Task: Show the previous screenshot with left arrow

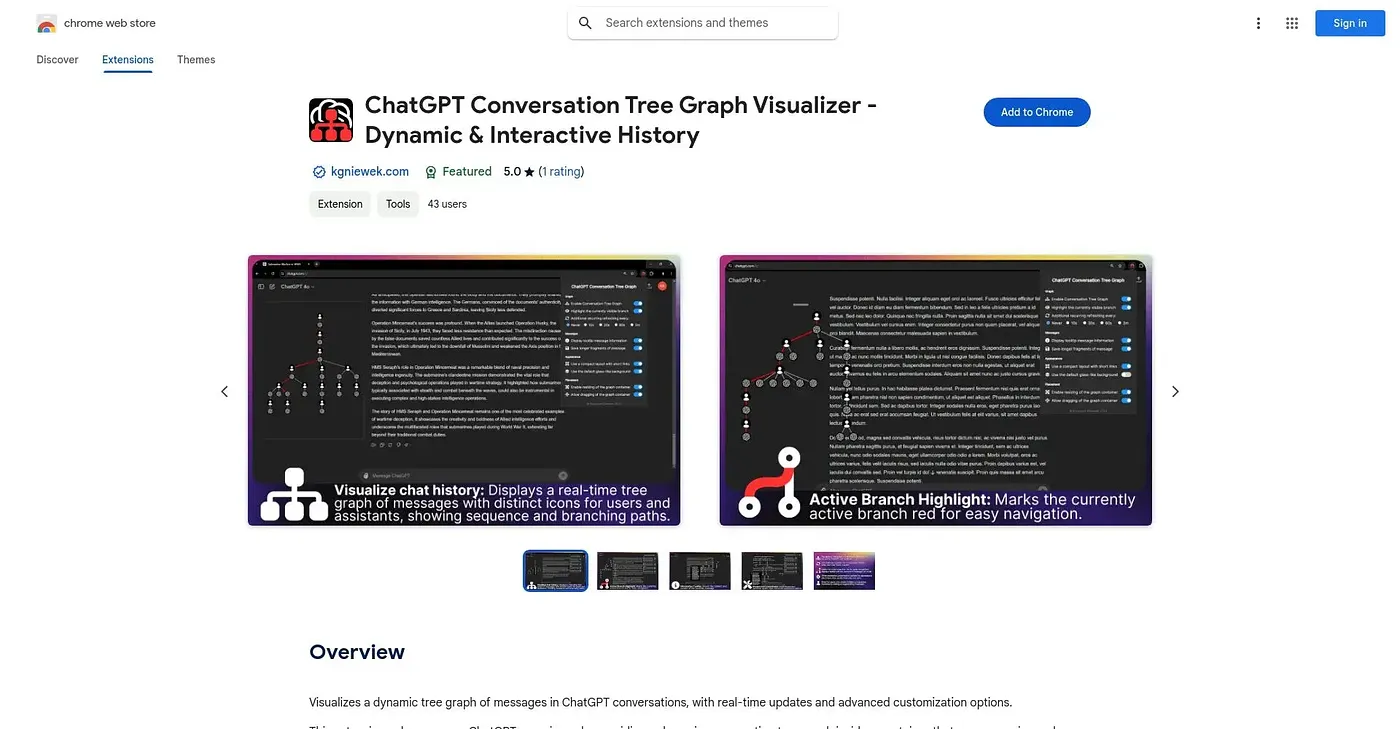Action: [224, 391]
